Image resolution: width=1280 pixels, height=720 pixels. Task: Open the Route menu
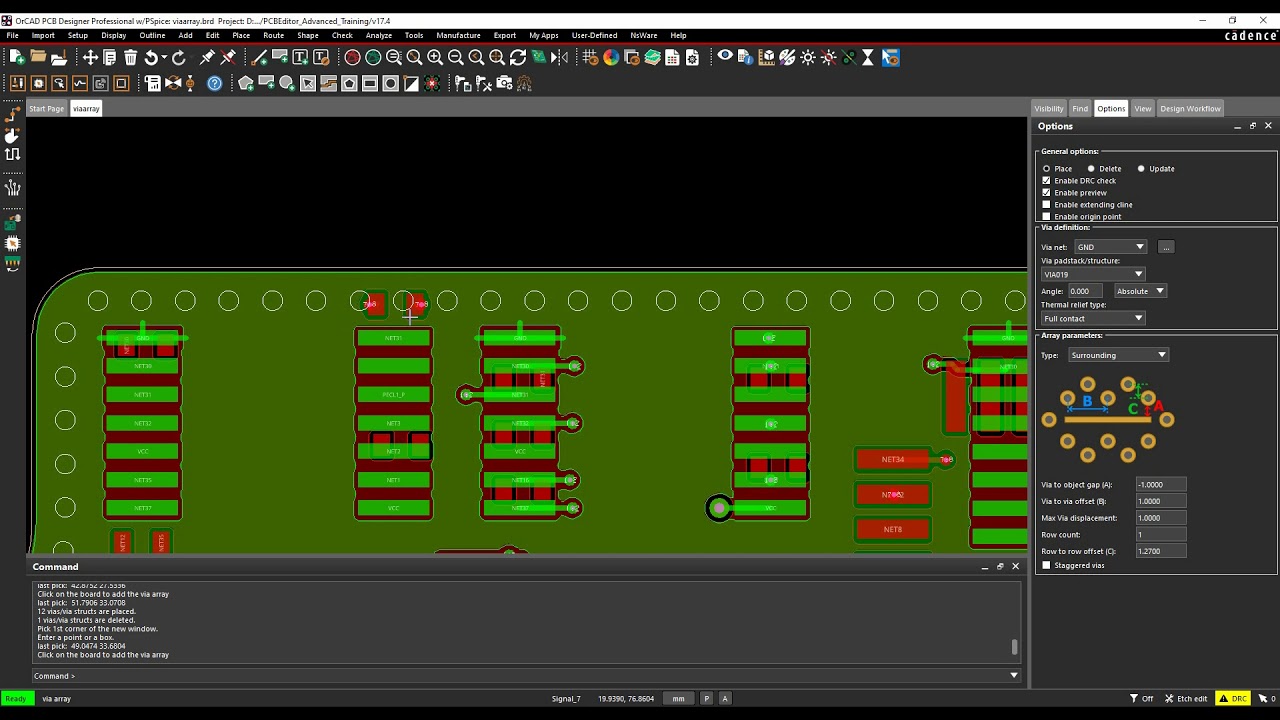click(x=273, y=35)
